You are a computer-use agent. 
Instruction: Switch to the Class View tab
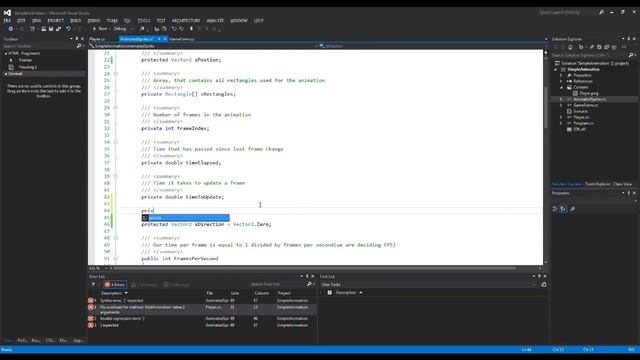click(x=623, y=184)
